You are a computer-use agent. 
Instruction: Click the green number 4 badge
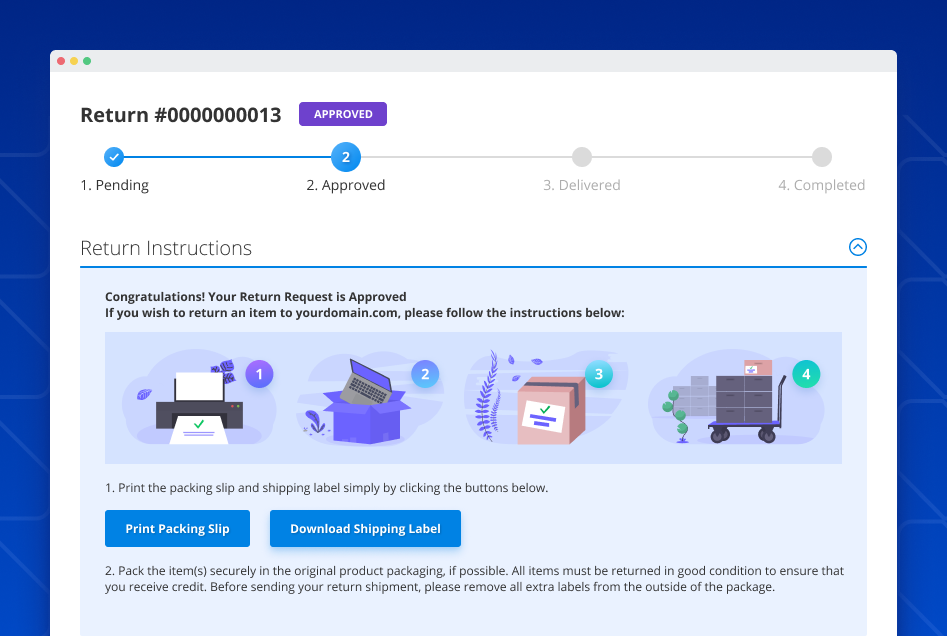coord(806,375)
